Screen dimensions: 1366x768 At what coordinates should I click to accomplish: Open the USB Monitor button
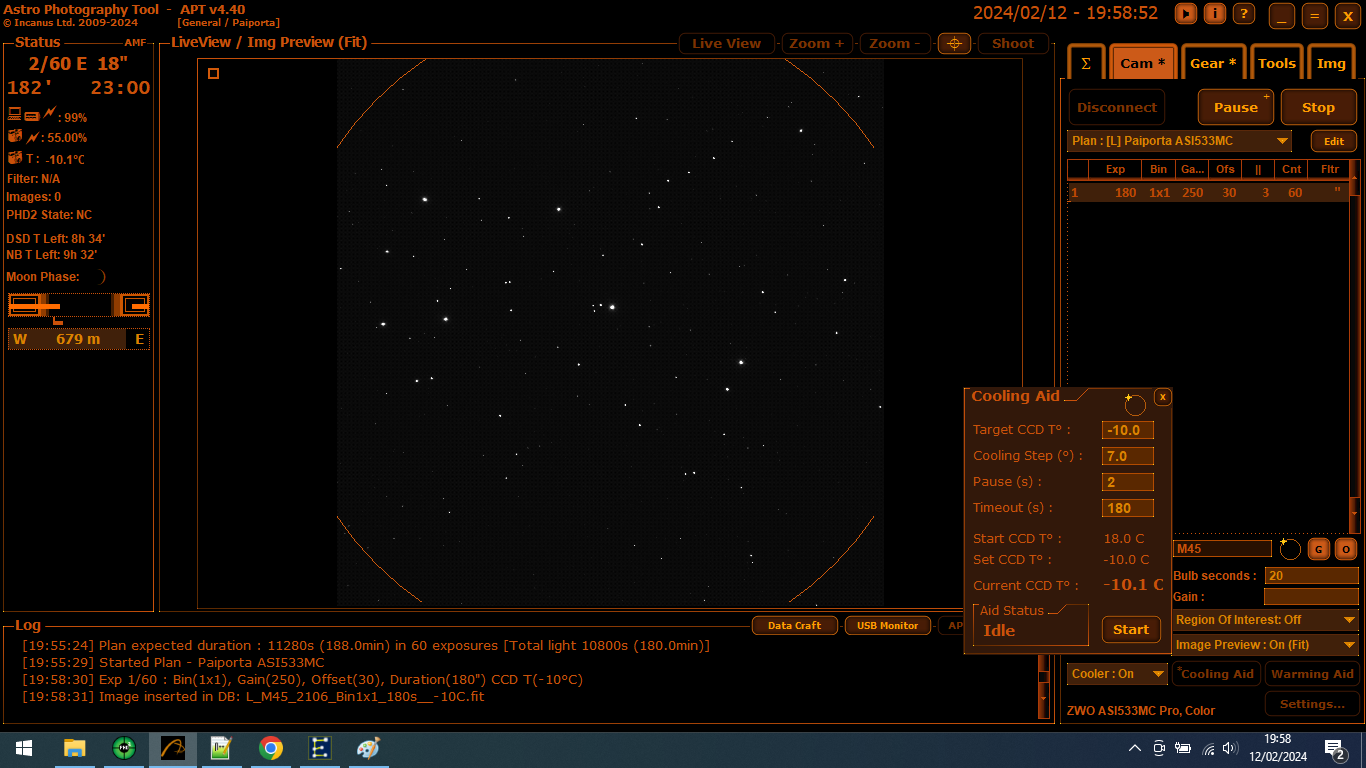coord(888,626)
